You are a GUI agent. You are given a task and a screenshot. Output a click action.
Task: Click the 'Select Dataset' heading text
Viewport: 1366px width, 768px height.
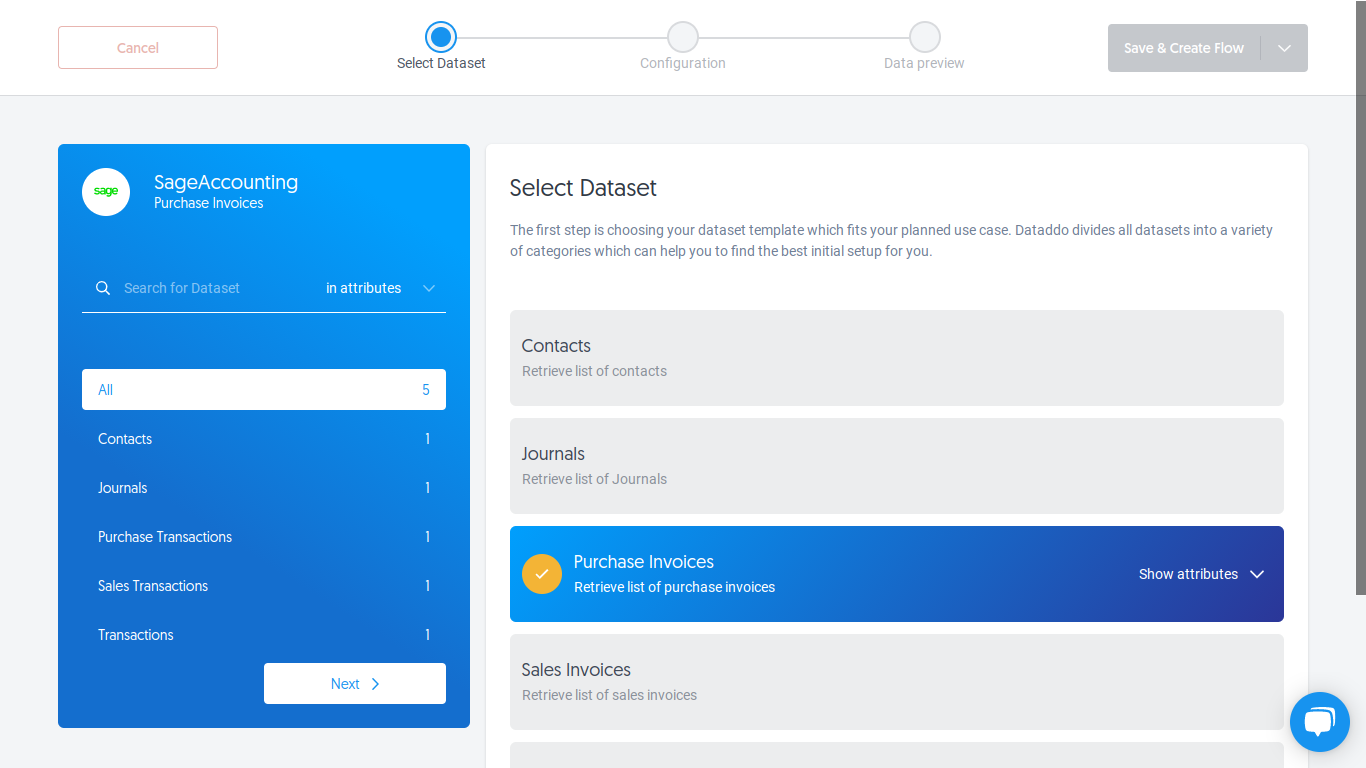583,188
